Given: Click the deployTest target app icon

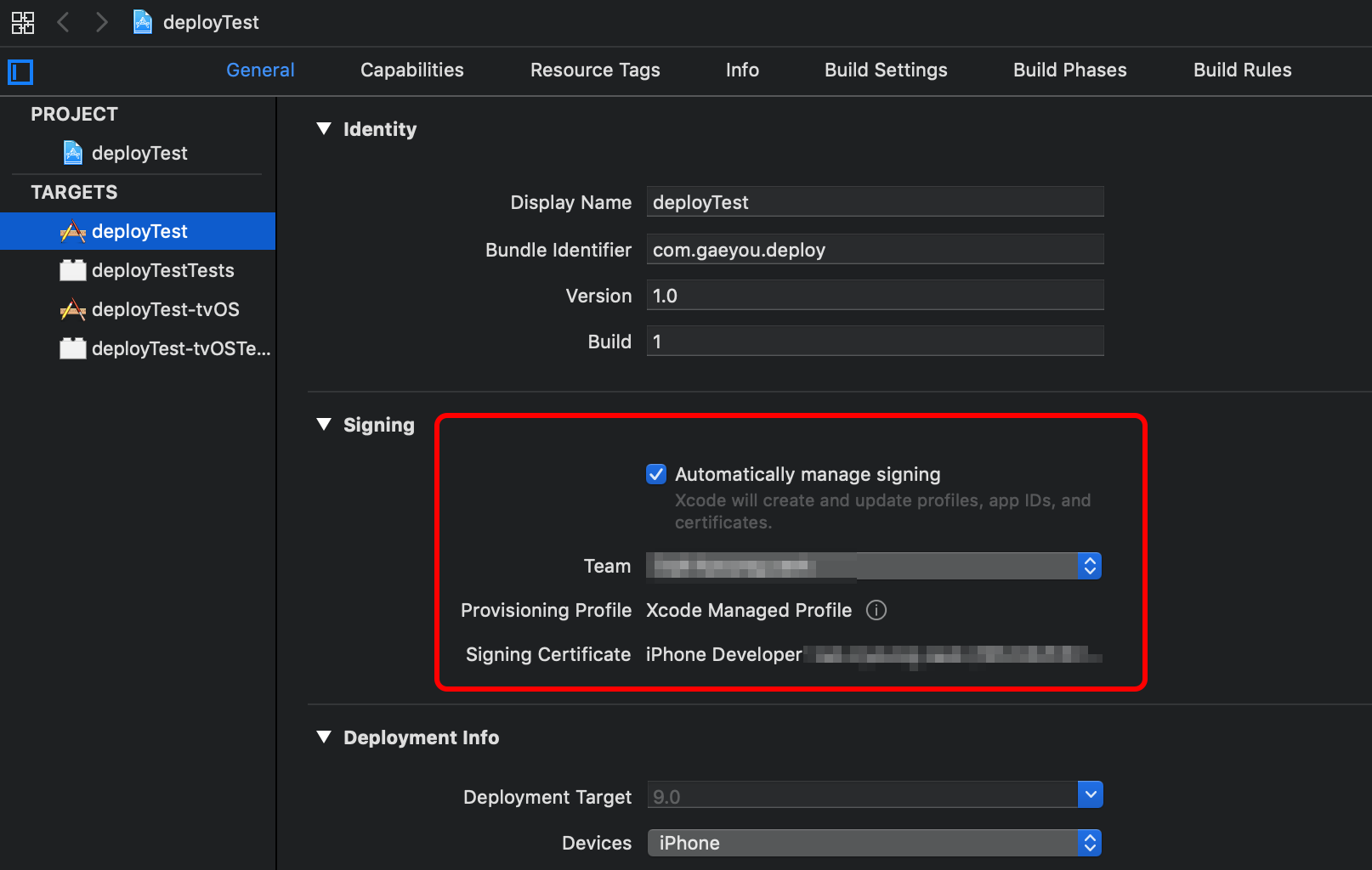Looking at the screenshot, I should coord(73,231).
